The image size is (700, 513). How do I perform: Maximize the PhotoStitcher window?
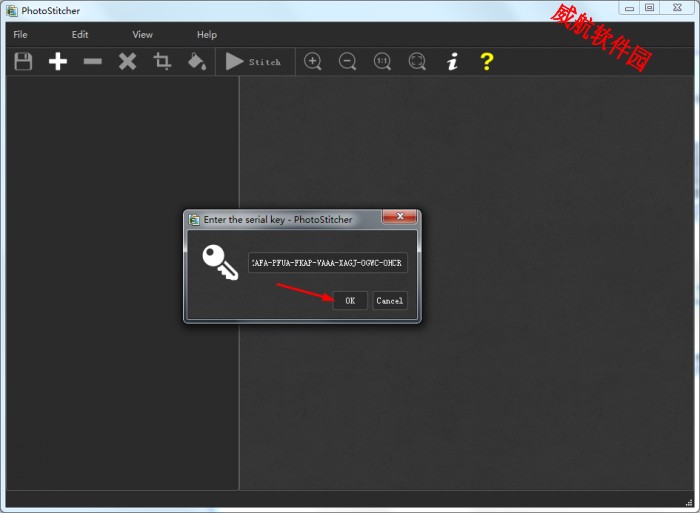tap(650, 8)
